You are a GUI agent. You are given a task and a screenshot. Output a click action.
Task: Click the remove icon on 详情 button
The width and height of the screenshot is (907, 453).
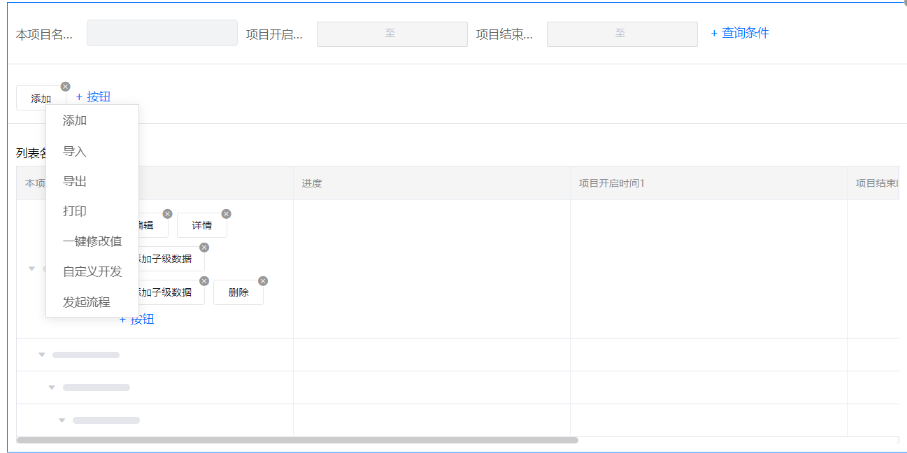point(226,214)
